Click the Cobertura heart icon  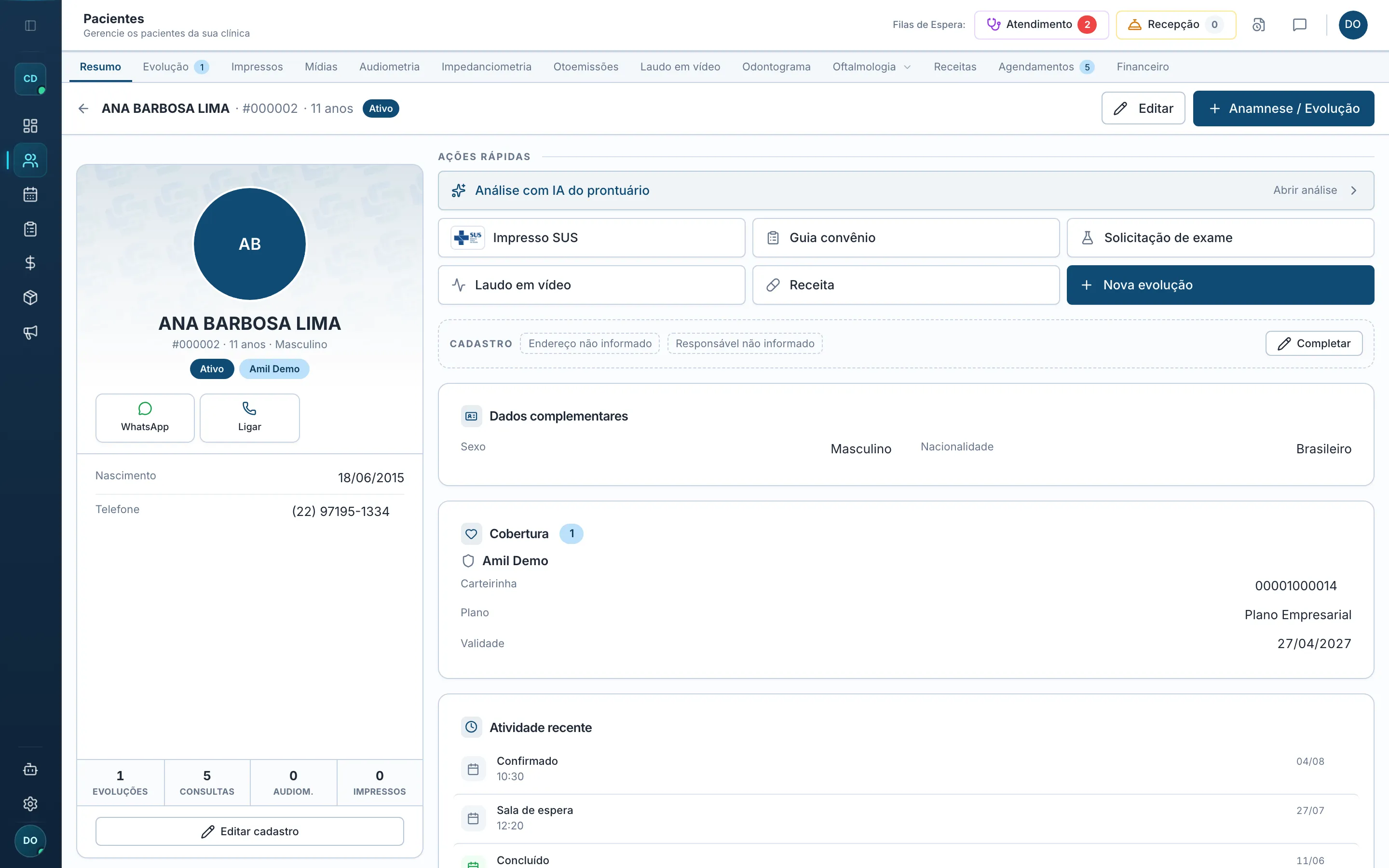pos(471,534)
